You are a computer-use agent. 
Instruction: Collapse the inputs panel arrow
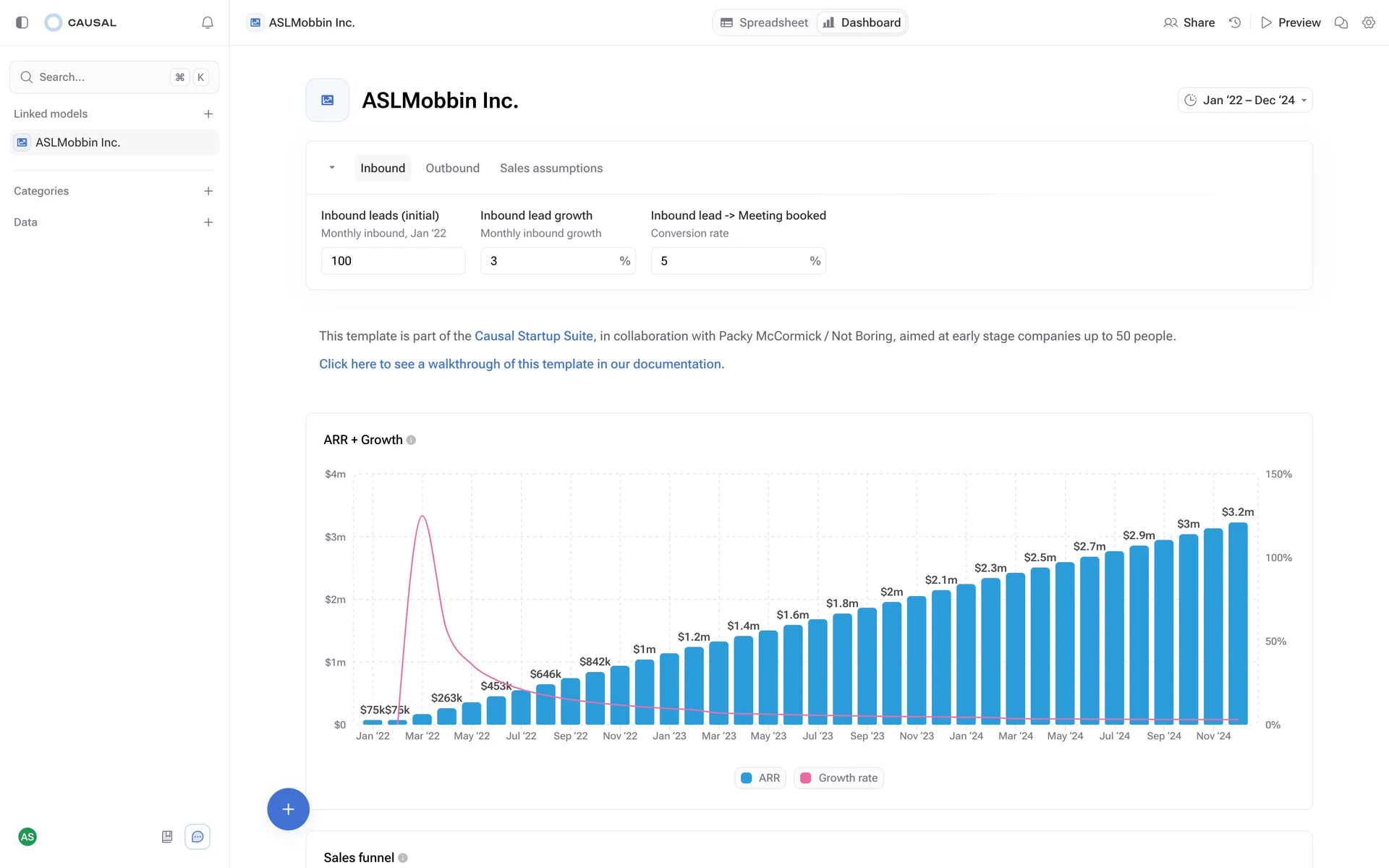[x=332, y=168]
